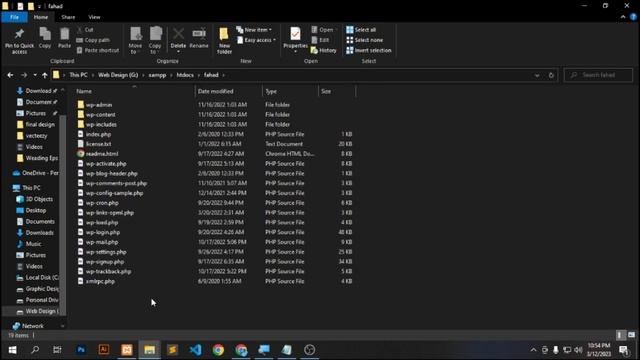Viewport: 640px width, 360px height.
Task: Click the Paste ribbon icon
Action: (x=64, y=34)
